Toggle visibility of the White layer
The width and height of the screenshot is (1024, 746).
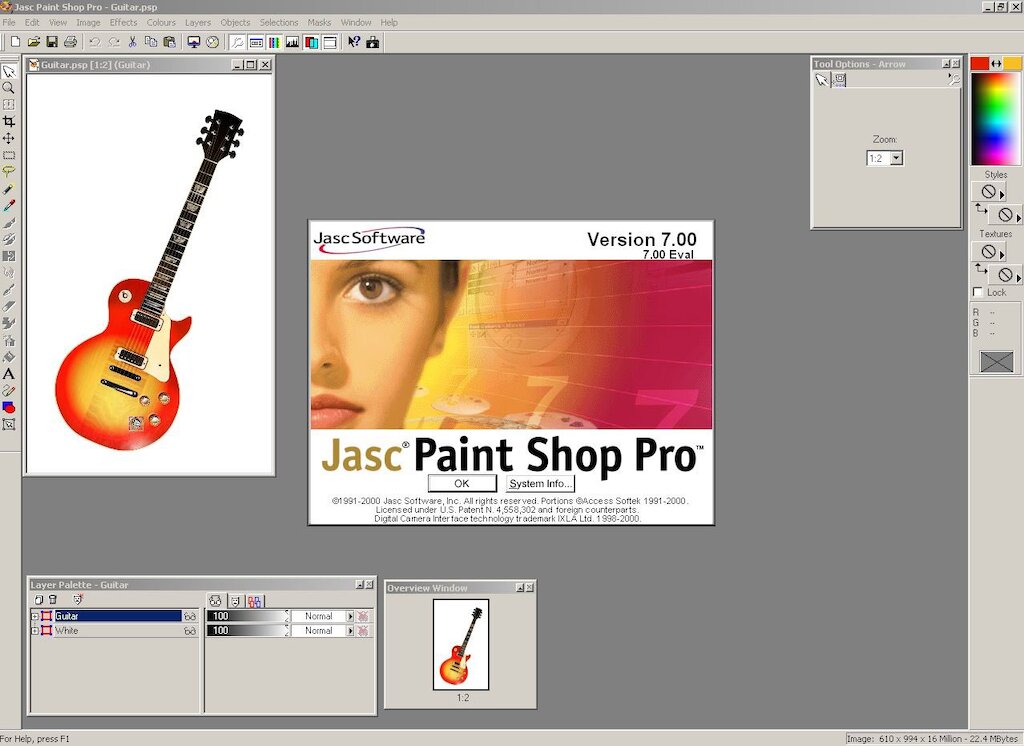pos(190,631)
